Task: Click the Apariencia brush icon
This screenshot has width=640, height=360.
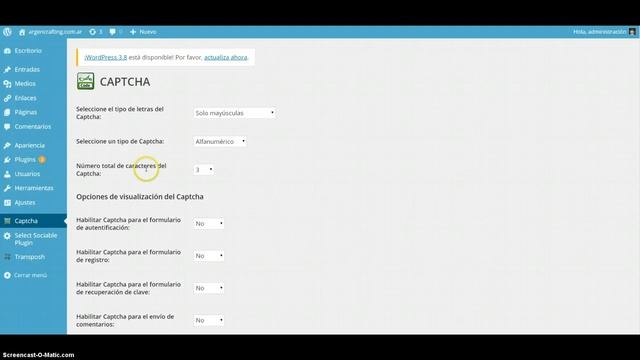Action: (x=7, y=146)
